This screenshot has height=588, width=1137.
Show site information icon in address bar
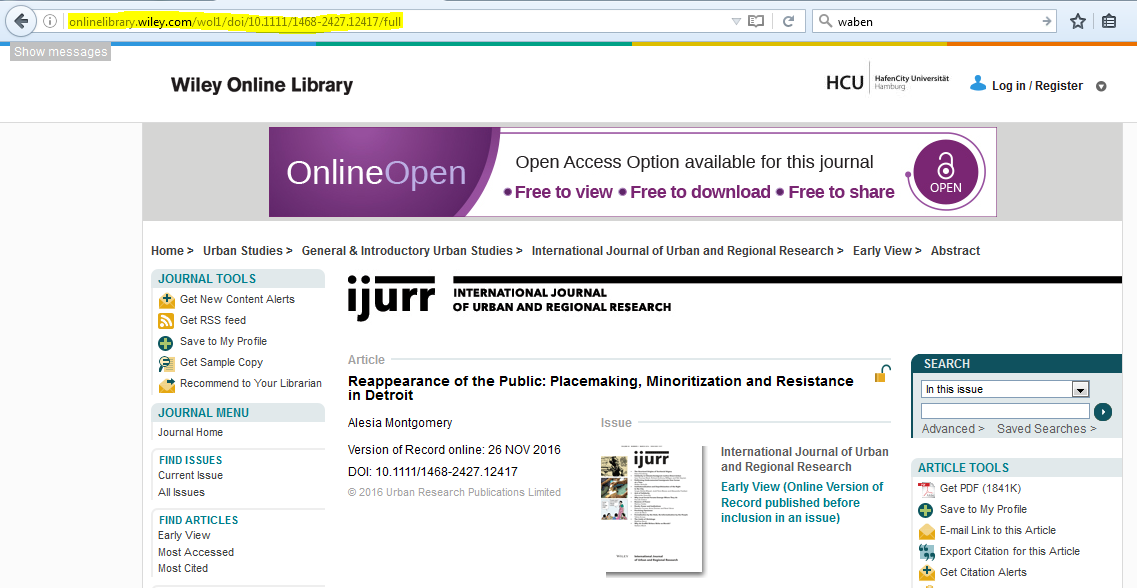tap(50, 21)
